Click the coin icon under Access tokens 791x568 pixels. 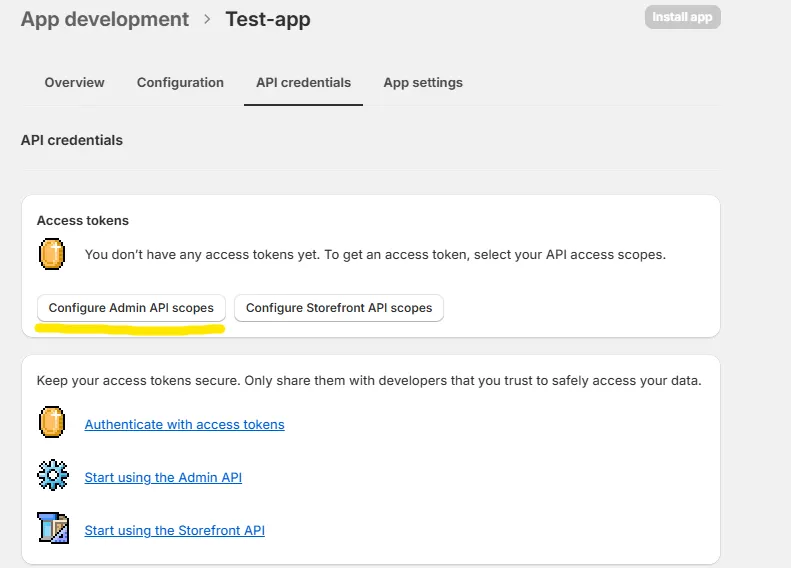click(52, 254)
